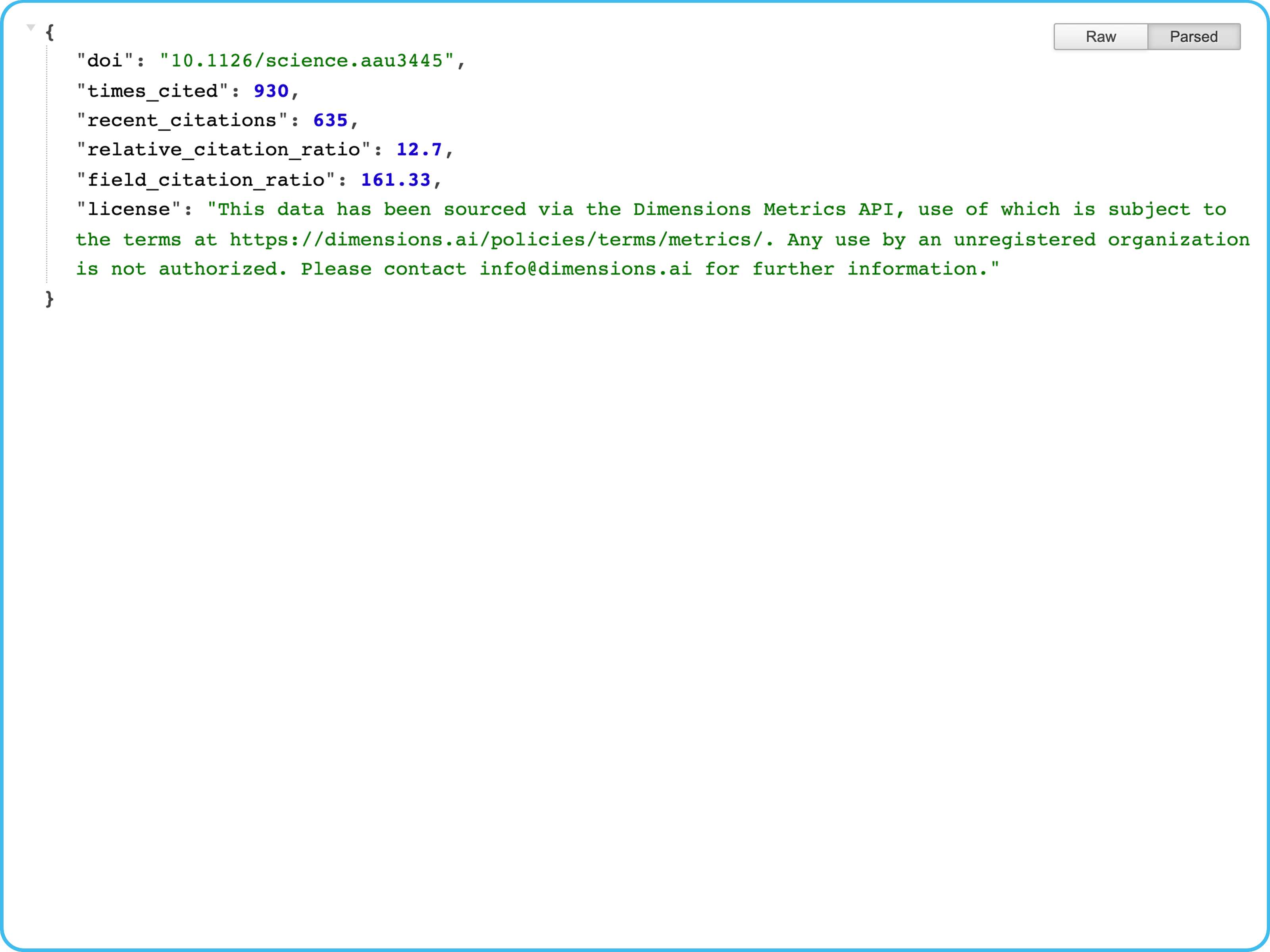Click the DOI value 10.1126/science.aau3445
The image size is (1270, 952).
pyautogui.click(x=307, y=61)
